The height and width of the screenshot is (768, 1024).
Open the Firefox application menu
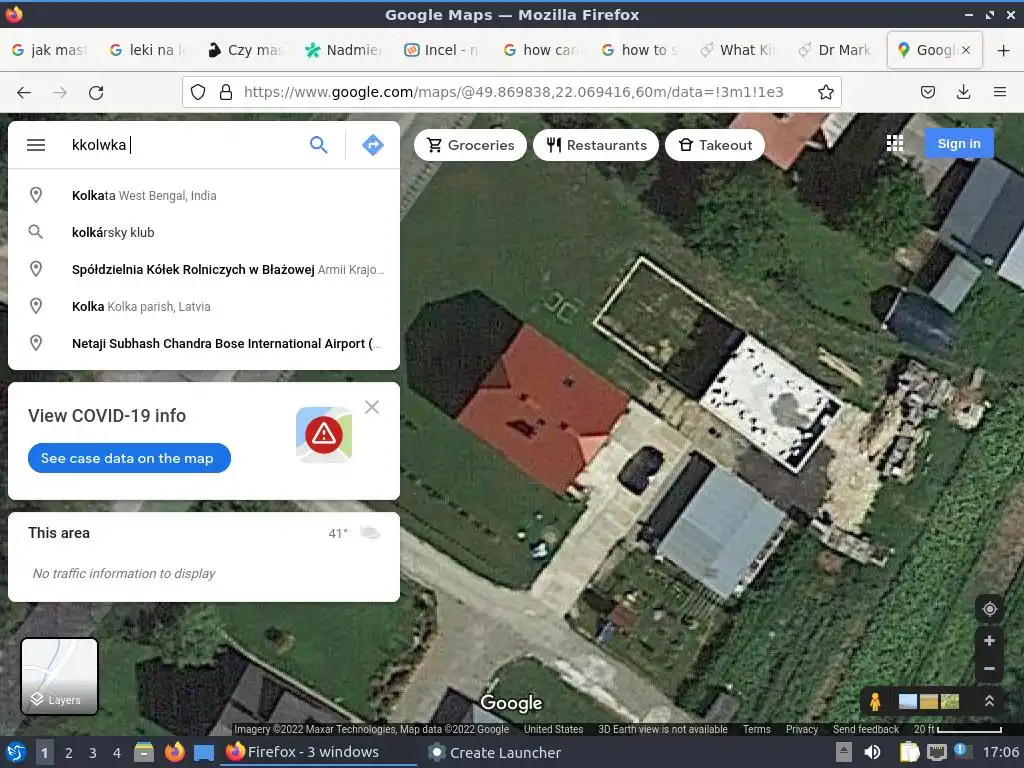tap(1000, 92)
